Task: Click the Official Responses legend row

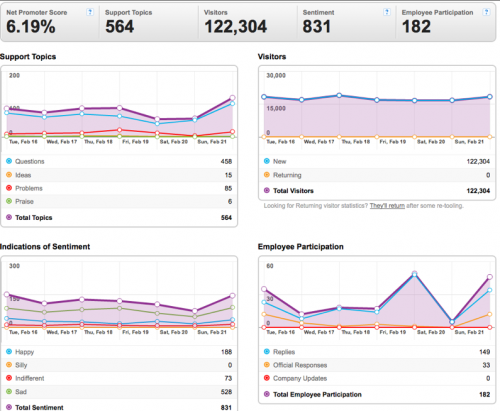Action: point(377,365)
